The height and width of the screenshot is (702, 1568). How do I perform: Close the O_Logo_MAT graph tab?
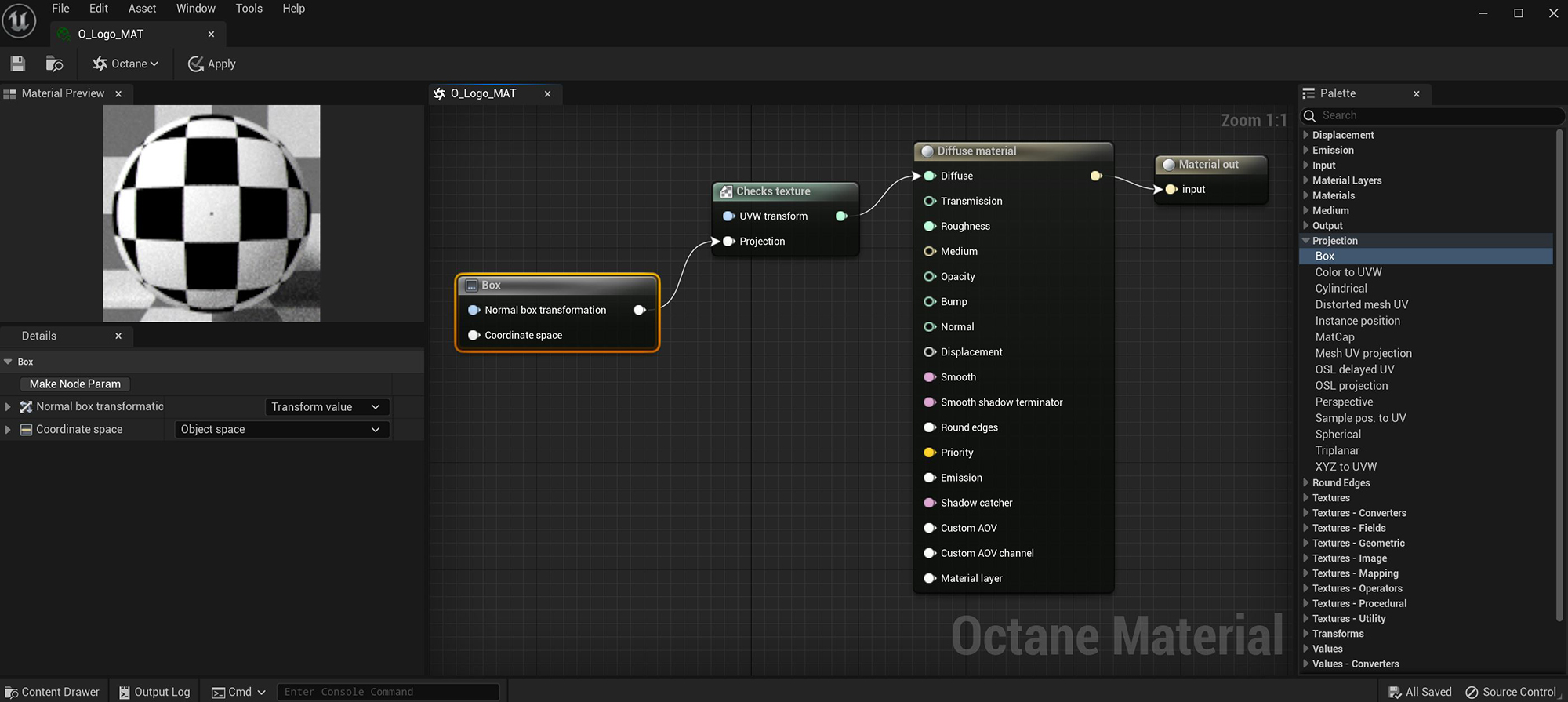(547, 93)
